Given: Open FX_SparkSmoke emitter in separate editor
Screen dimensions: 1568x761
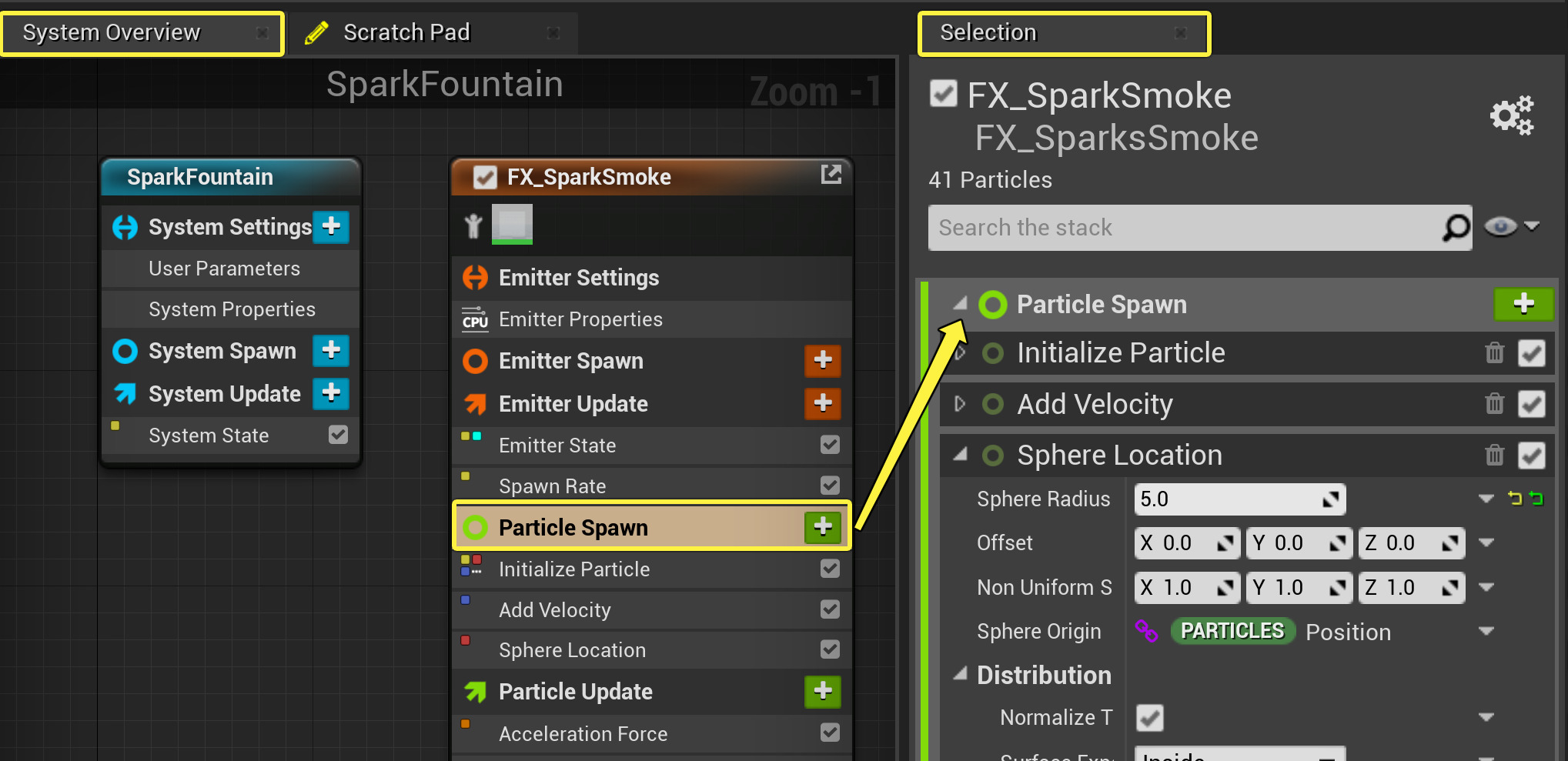Looking at the screenshot, I should click(x=831, y=175).
